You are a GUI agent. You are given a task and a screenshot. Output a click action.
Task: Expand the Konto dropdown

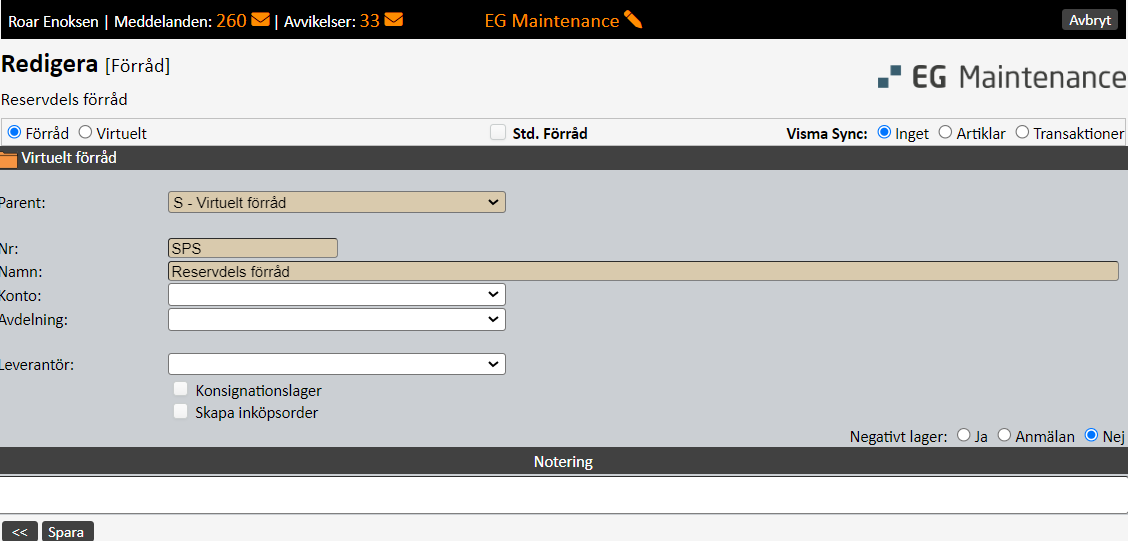337,295
